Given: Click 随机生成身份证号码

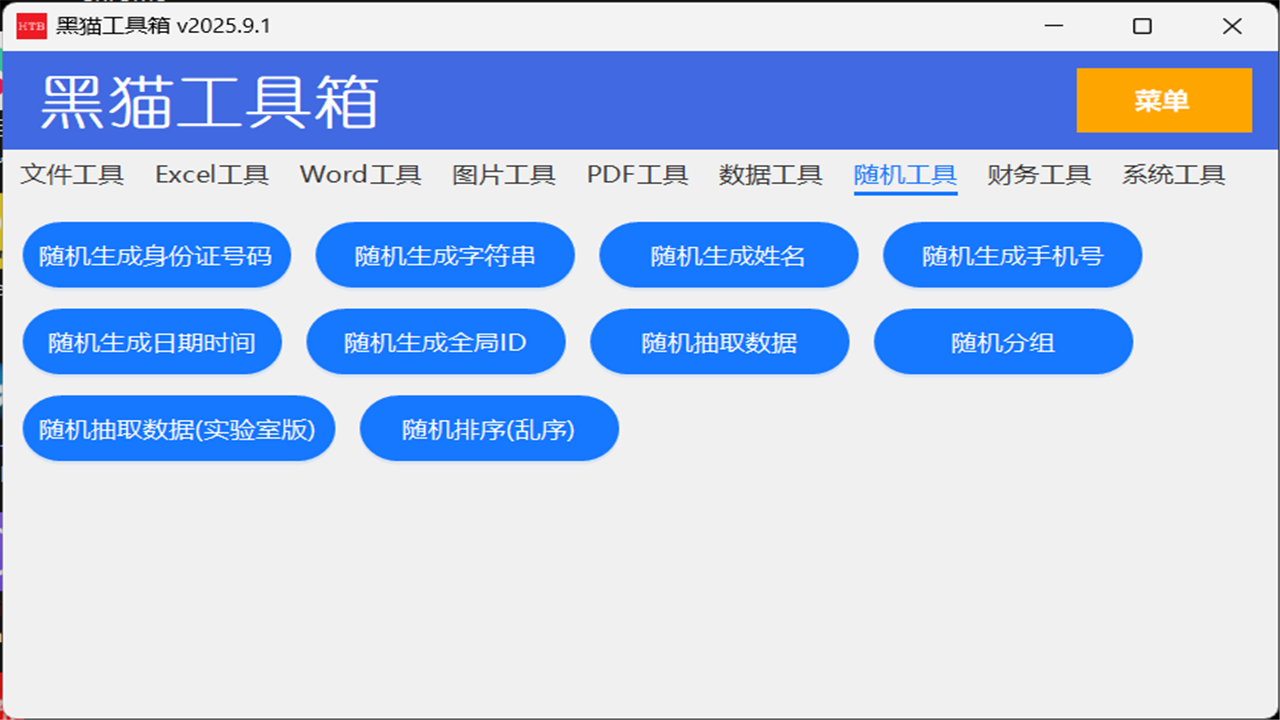Looking at the screenshot, I should point(156,255).
